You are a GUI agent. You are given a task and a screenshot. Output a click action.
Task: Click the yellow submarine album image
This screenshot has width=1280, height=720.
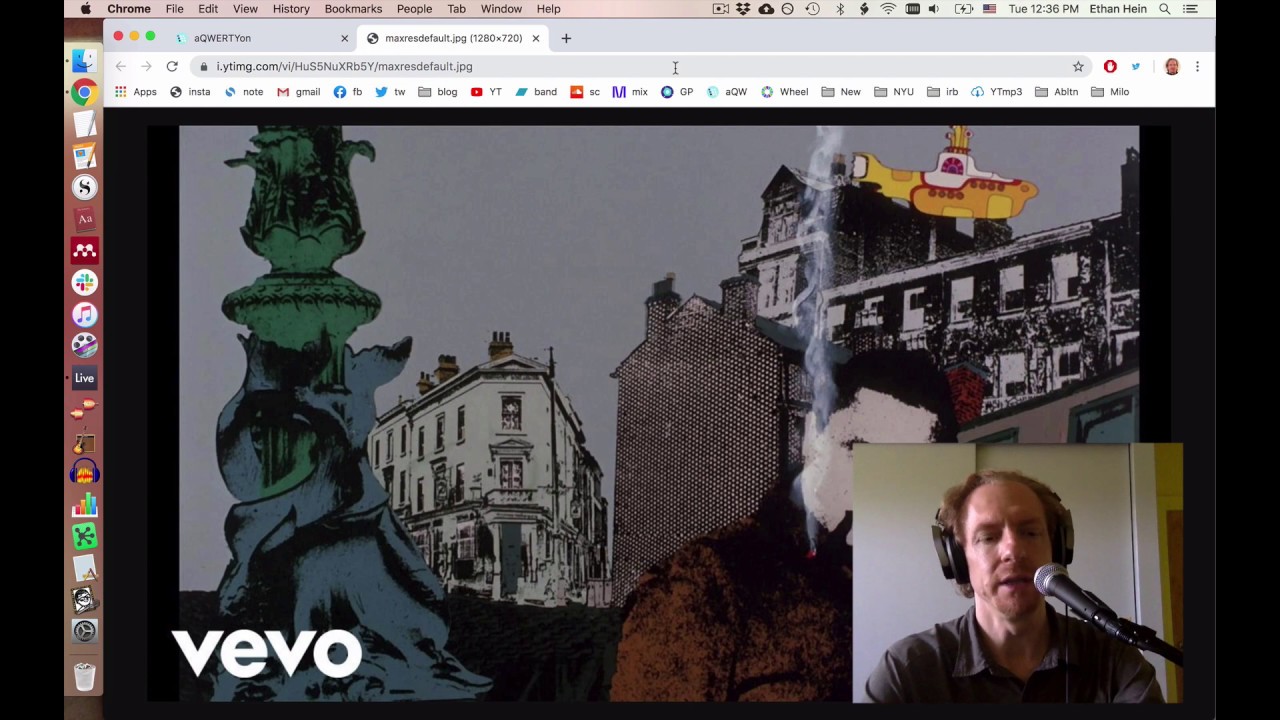659,413
